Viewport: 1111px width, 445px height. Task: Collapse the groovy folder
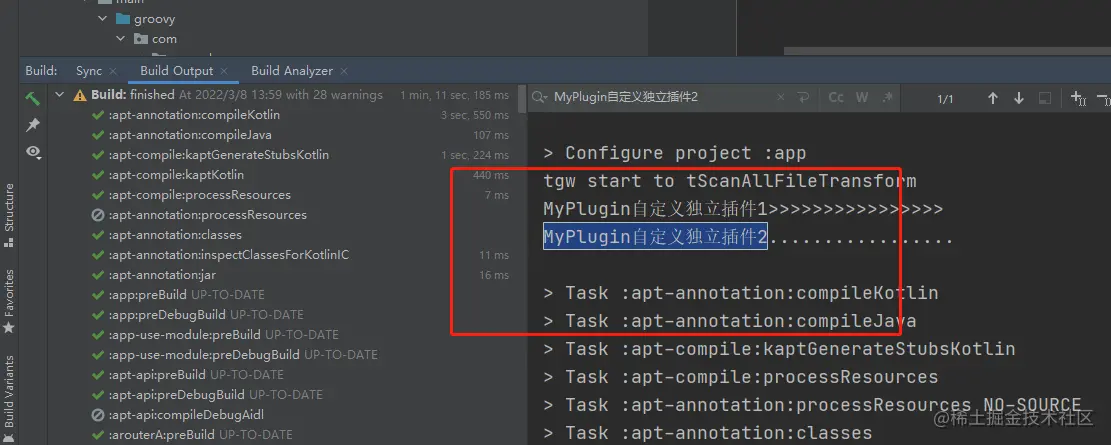click(103, 19)
